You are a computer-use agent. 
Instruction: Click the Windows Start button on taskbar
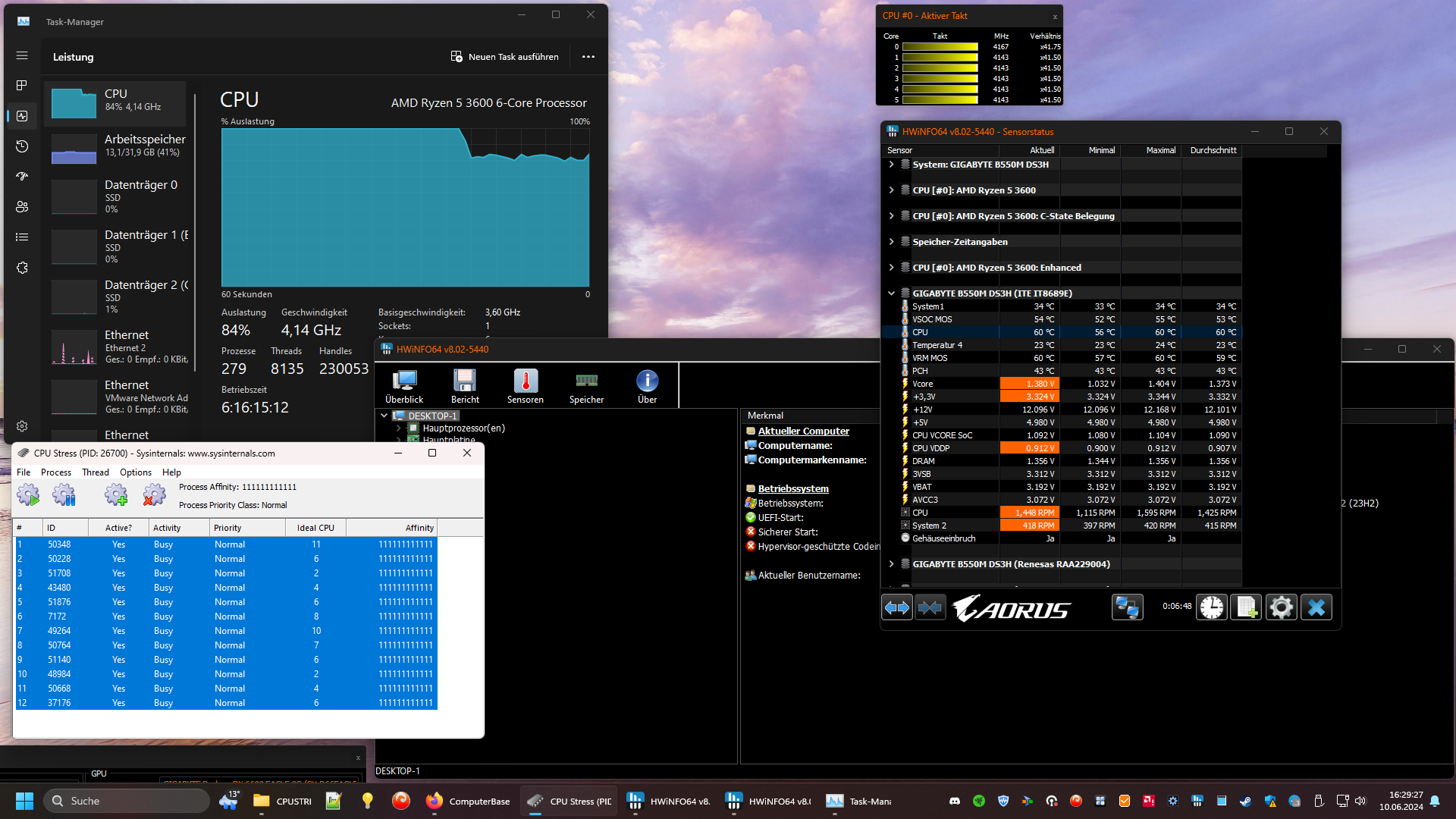point(24,801)
